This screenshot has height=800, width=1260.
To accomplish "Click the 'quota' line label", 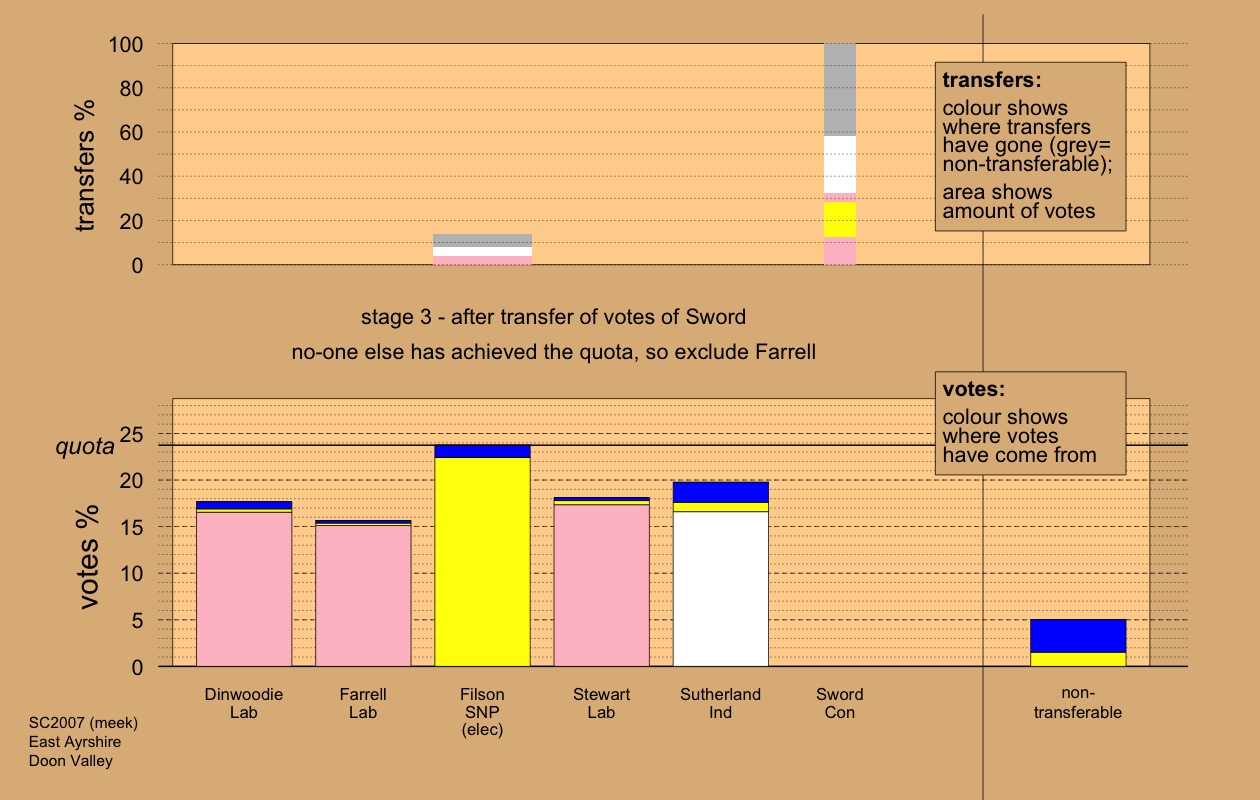I will [x=84, y=447].
